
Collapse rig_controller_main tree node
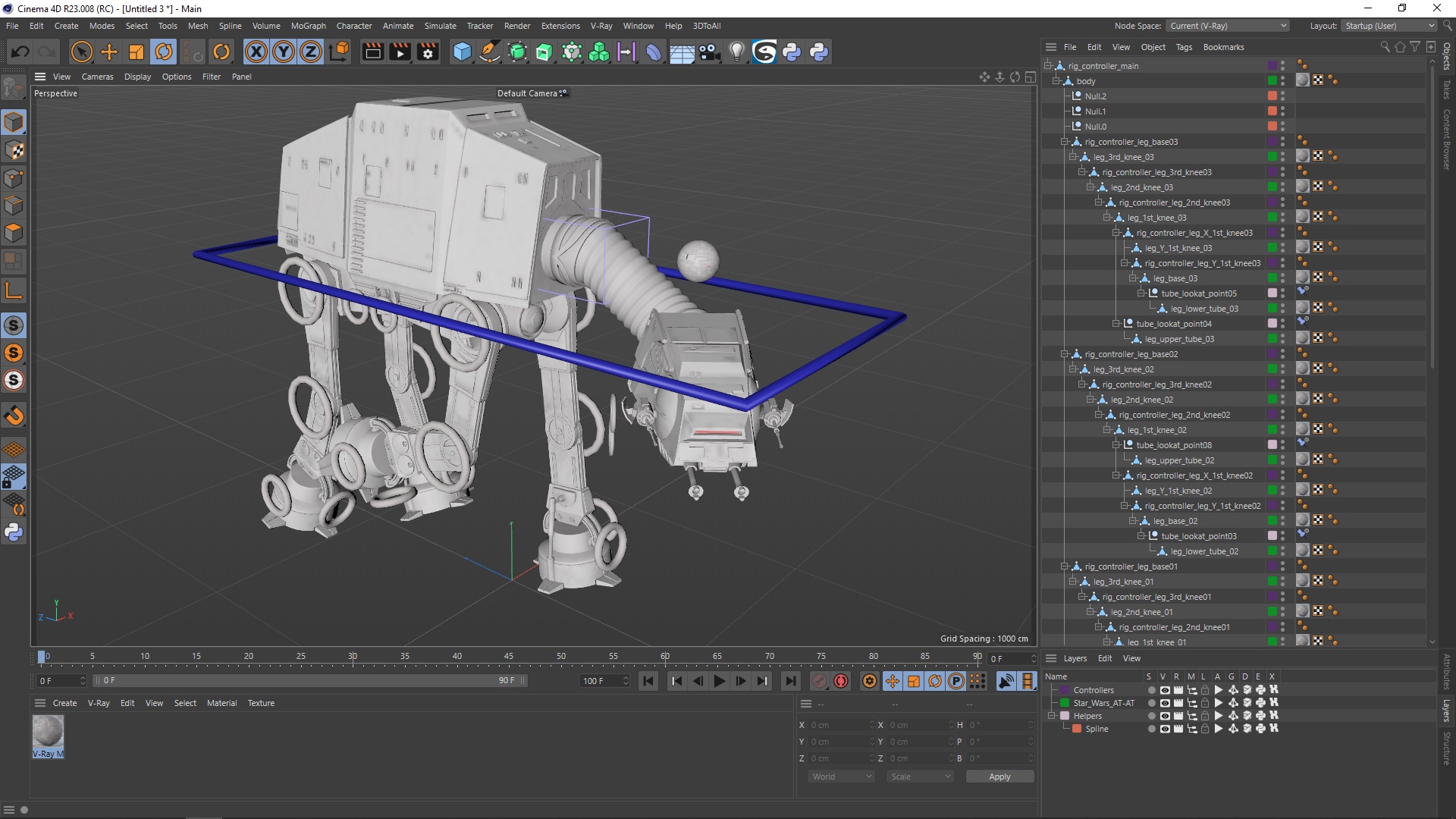(1048, 66)
